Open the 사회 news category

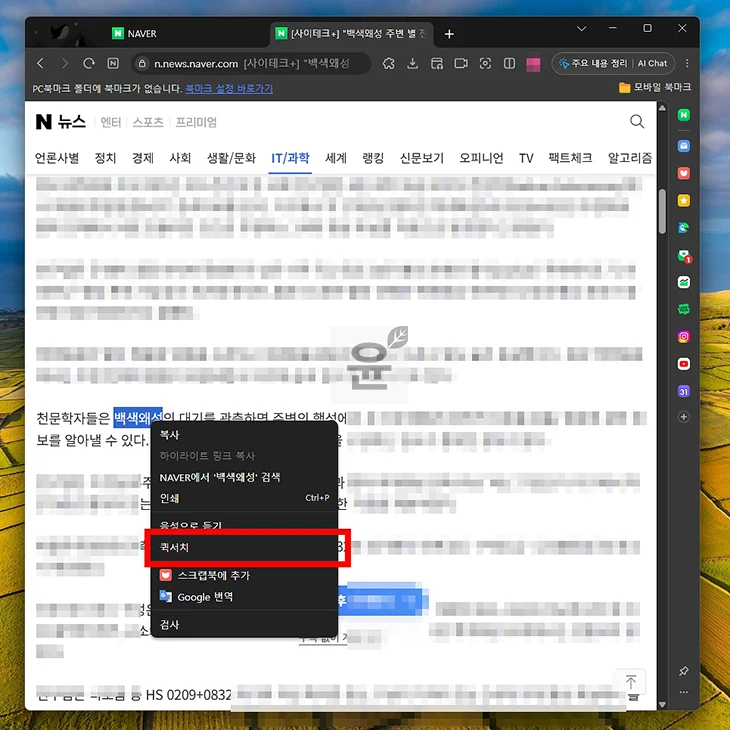click(x=180, y=158)
